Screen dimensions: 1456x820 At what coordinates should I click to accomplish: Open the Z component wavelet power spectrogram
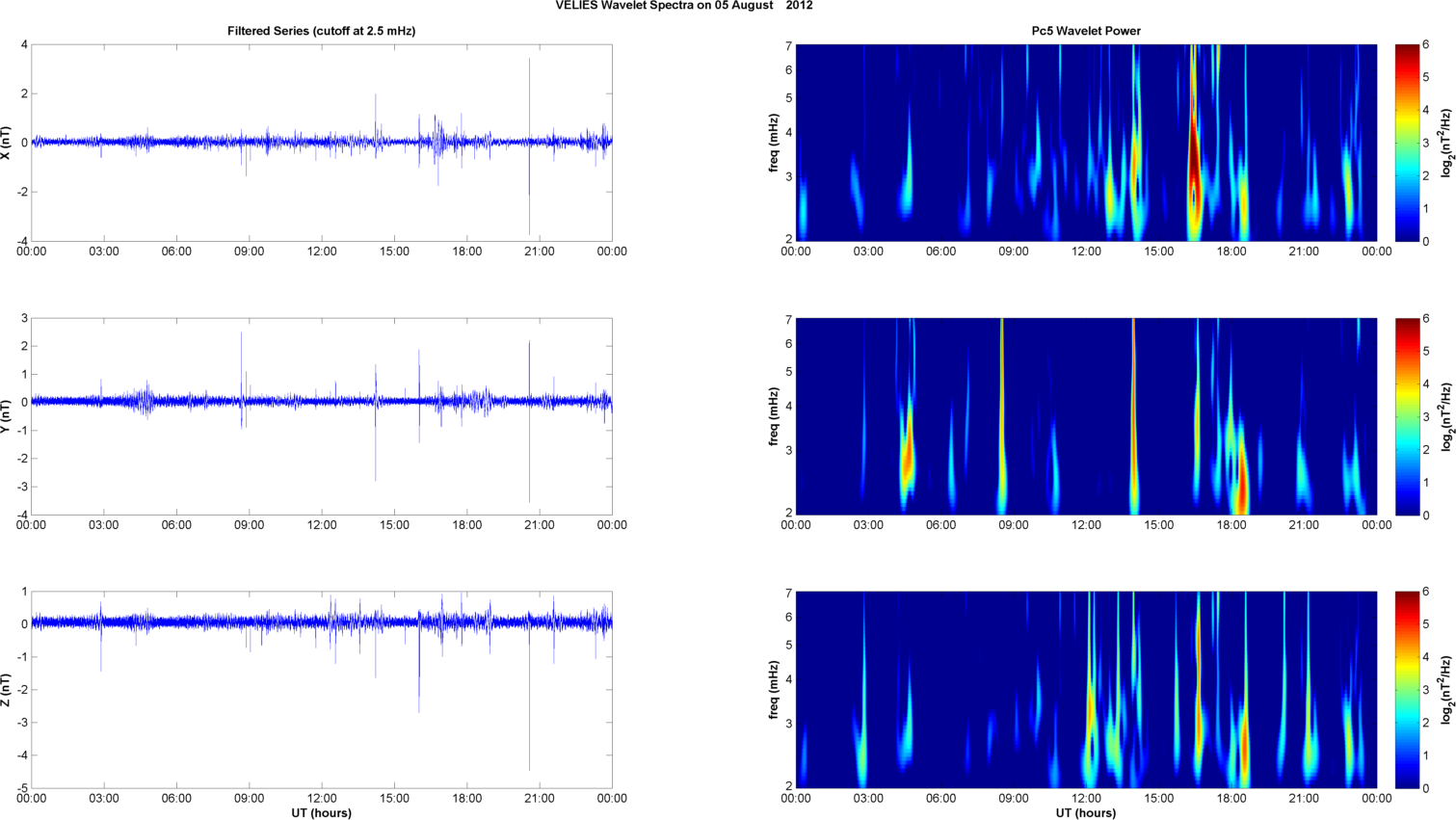pos(1086,690)
